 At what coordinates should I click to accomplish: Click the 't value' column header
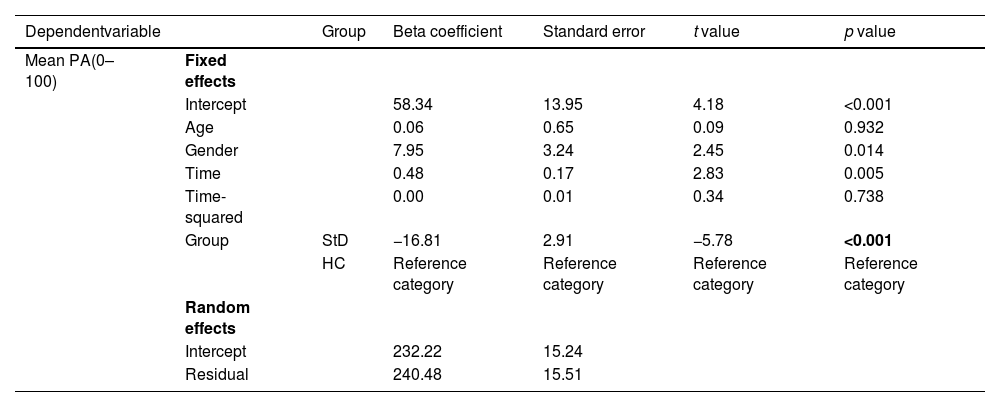click(x=720, y=32)
